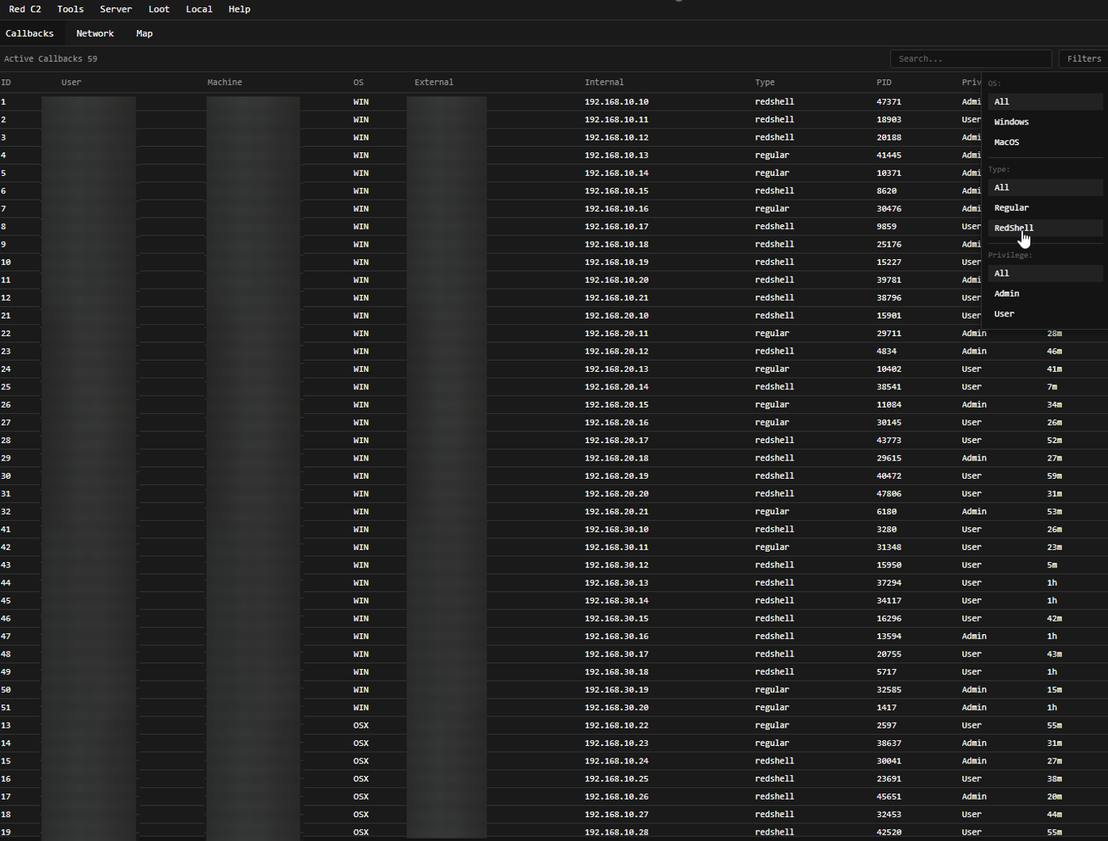
Task: Filter OS by MacOS
Action: click(1045, 142)
